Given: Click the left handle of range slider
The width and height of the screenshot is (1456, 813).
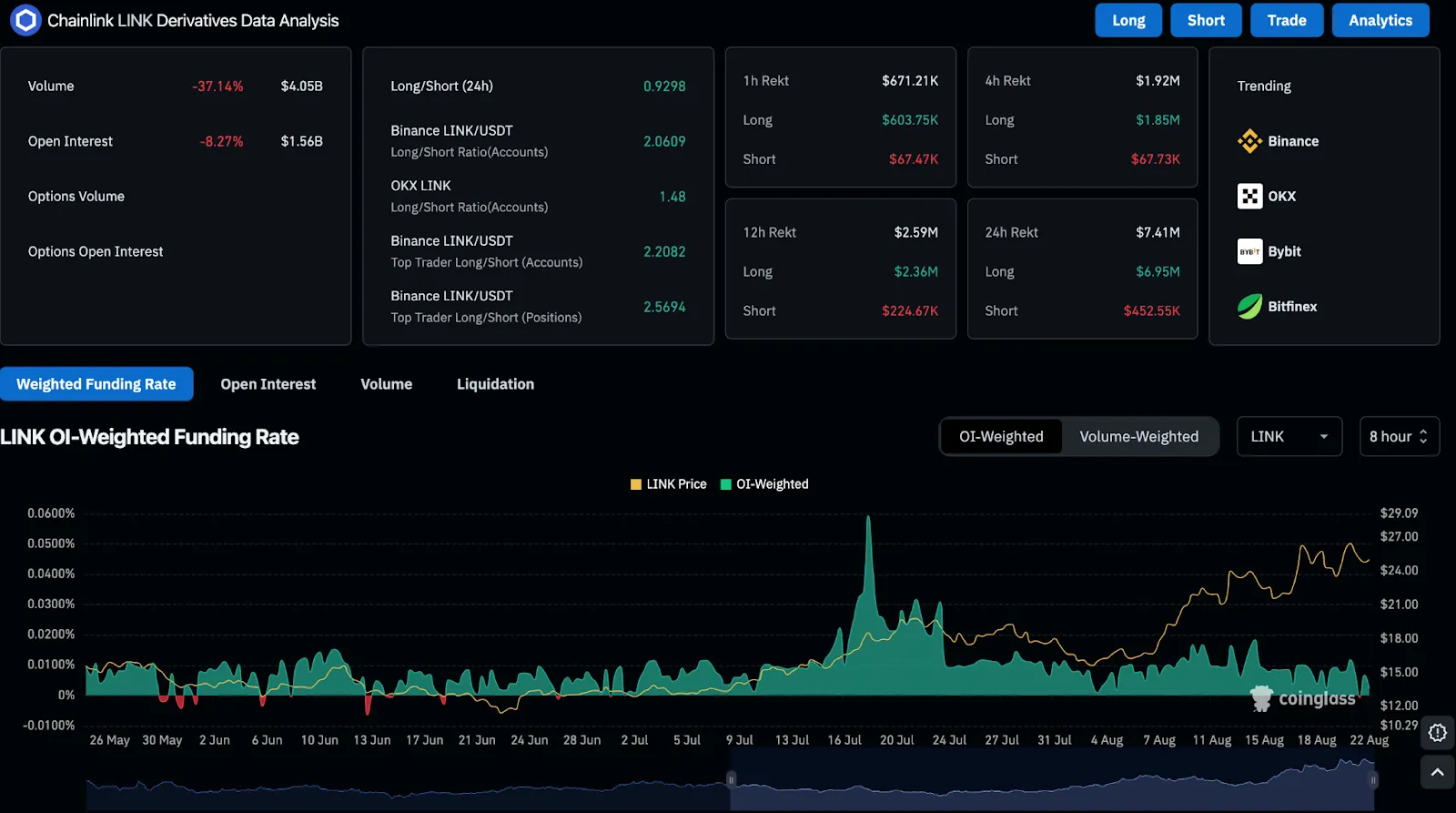Looking at the screenshot, I should coord(731,779).
